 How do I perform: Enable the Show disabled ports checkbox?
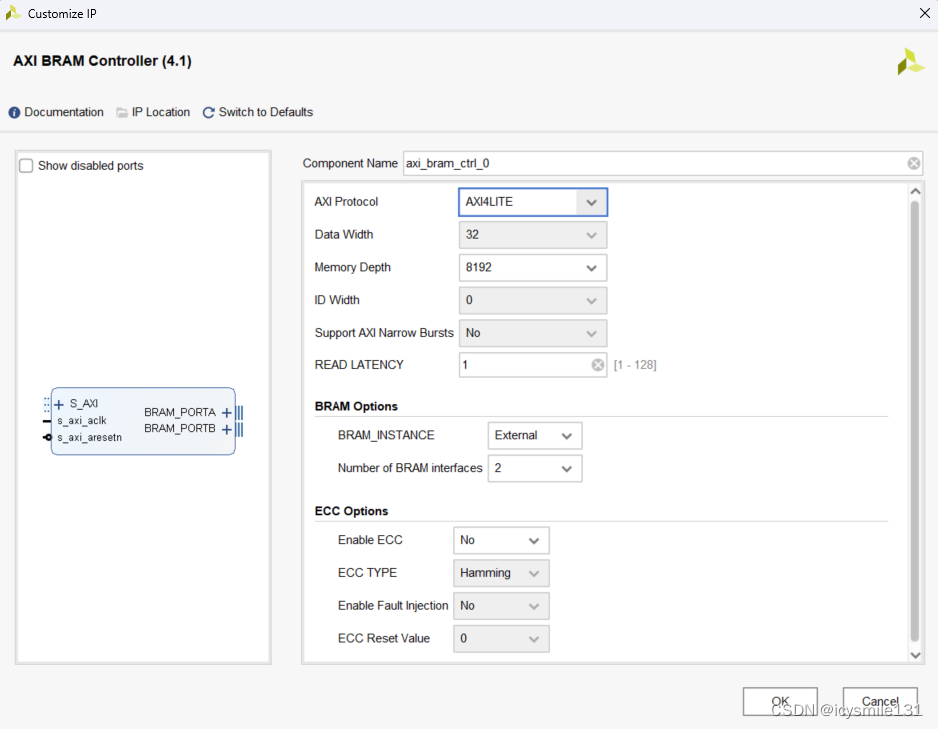[26, 166]
